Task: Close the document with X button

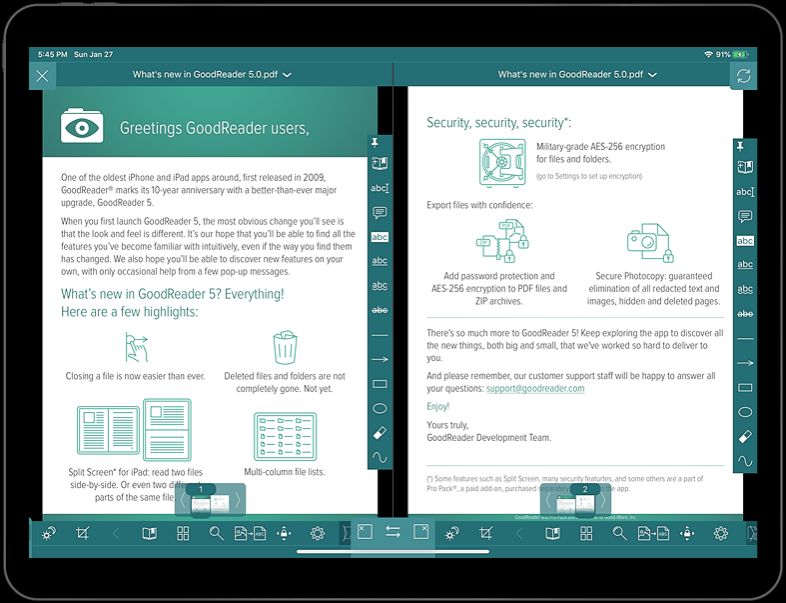Action: [x=42, y=75]
